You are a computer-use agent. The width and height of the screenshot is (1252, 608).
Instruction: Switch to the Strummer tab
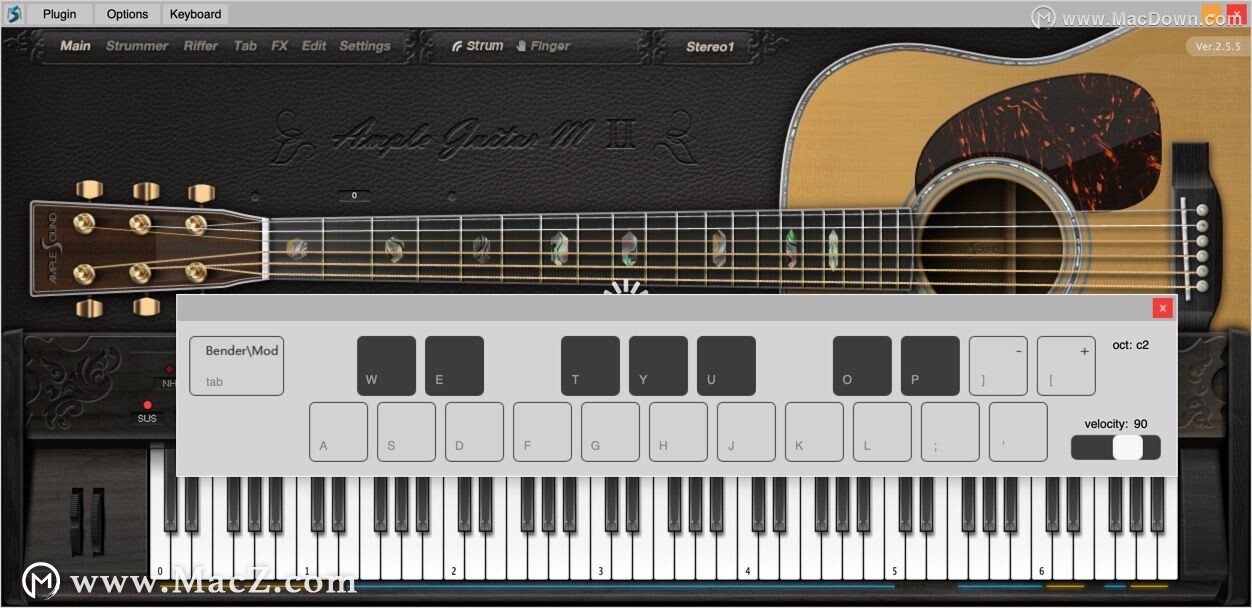click(137, 46)
